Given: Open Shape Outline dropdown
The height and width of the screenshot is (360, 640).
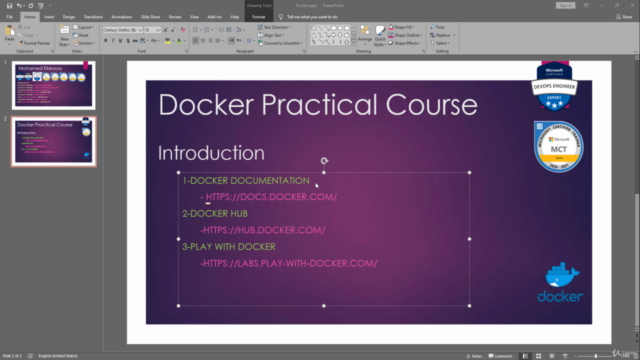Looking at the screenshot, I should click(405, 35).
